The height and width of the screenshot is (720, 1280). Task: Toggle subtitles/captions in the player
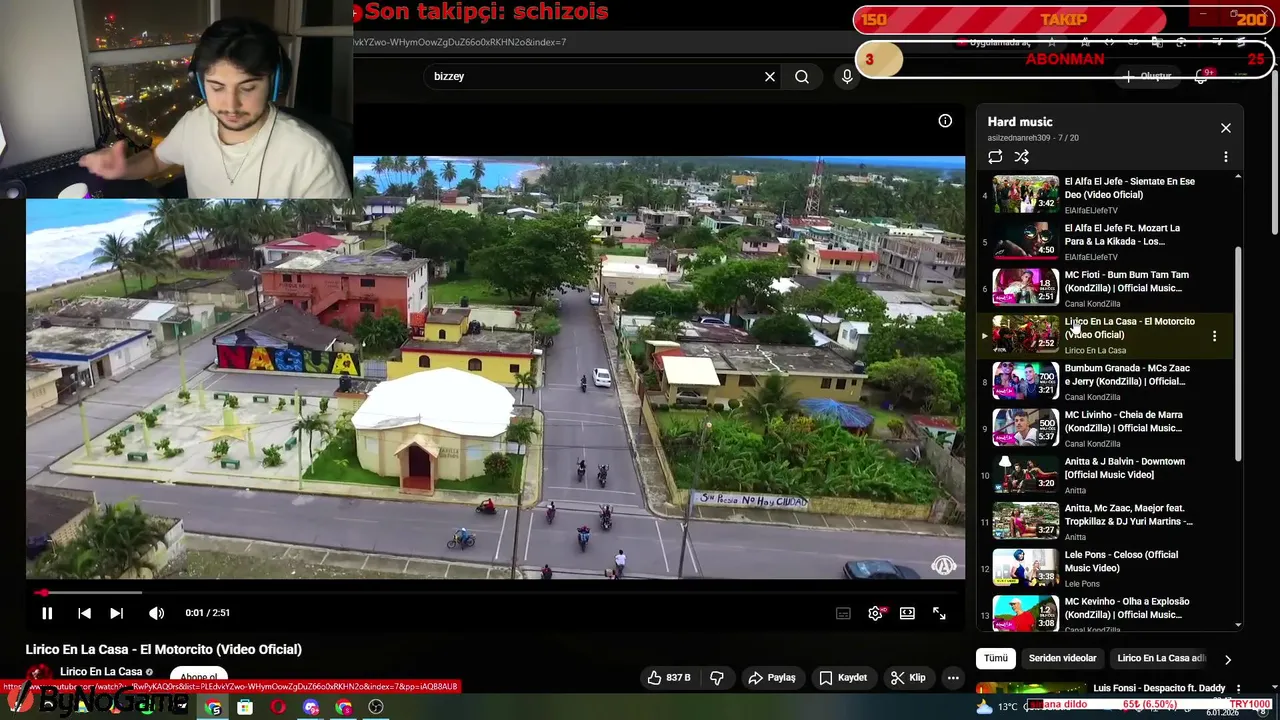[x=843, y=613]
